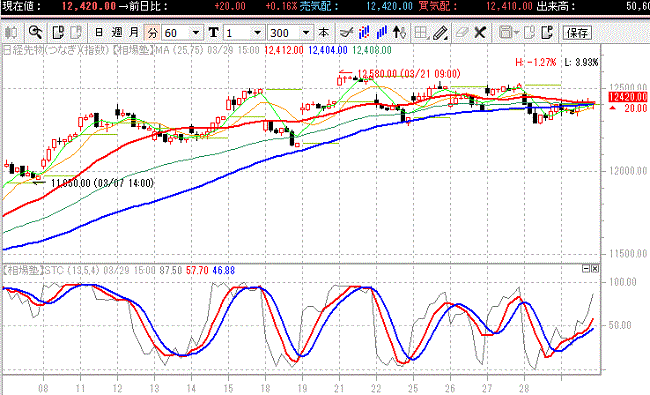Close the STC indicator panel
The height and width of the screenshot is (395, 650).
[595, 269]
